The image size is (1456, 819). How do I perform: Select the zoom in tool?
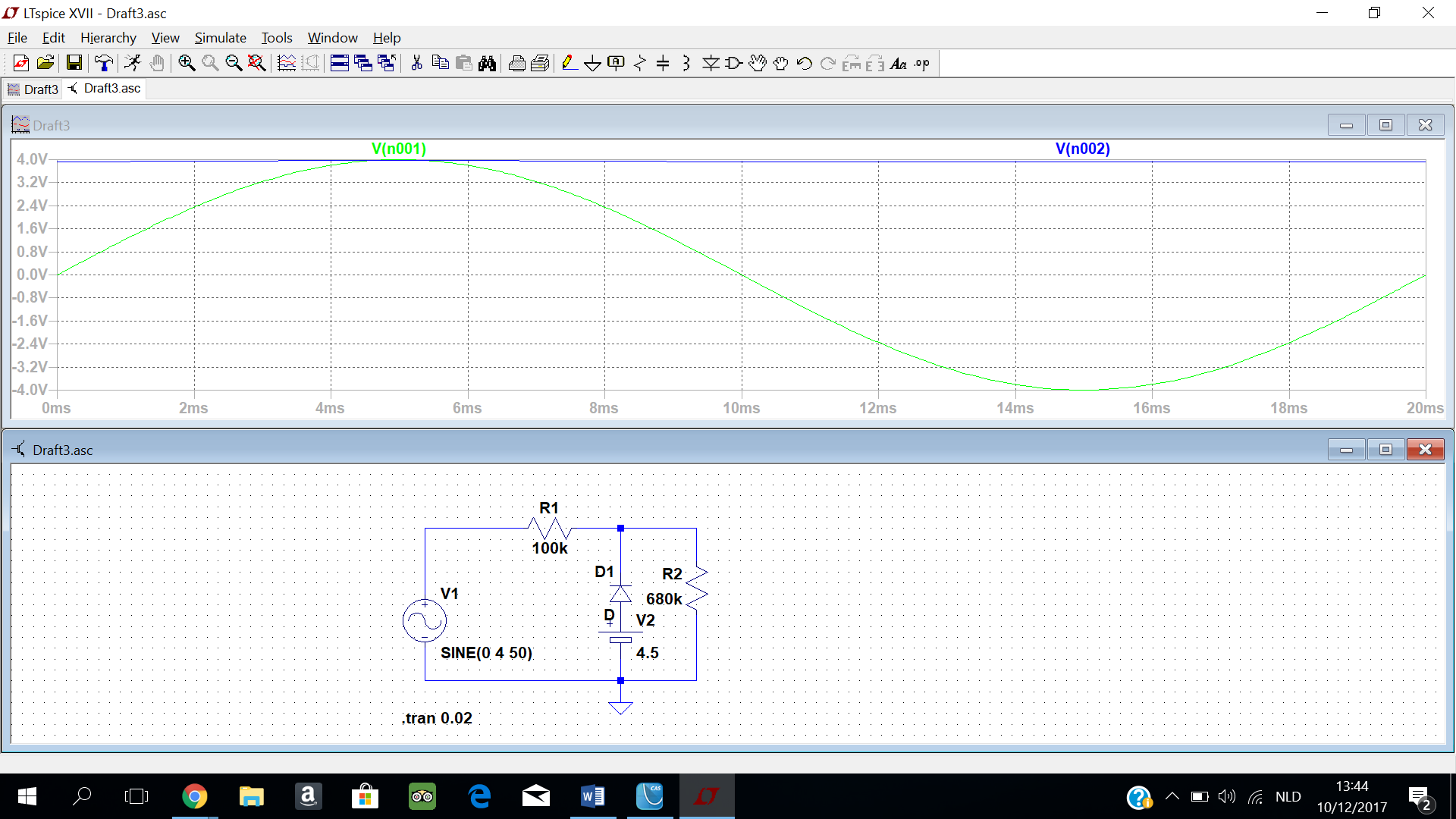point(186,63)
